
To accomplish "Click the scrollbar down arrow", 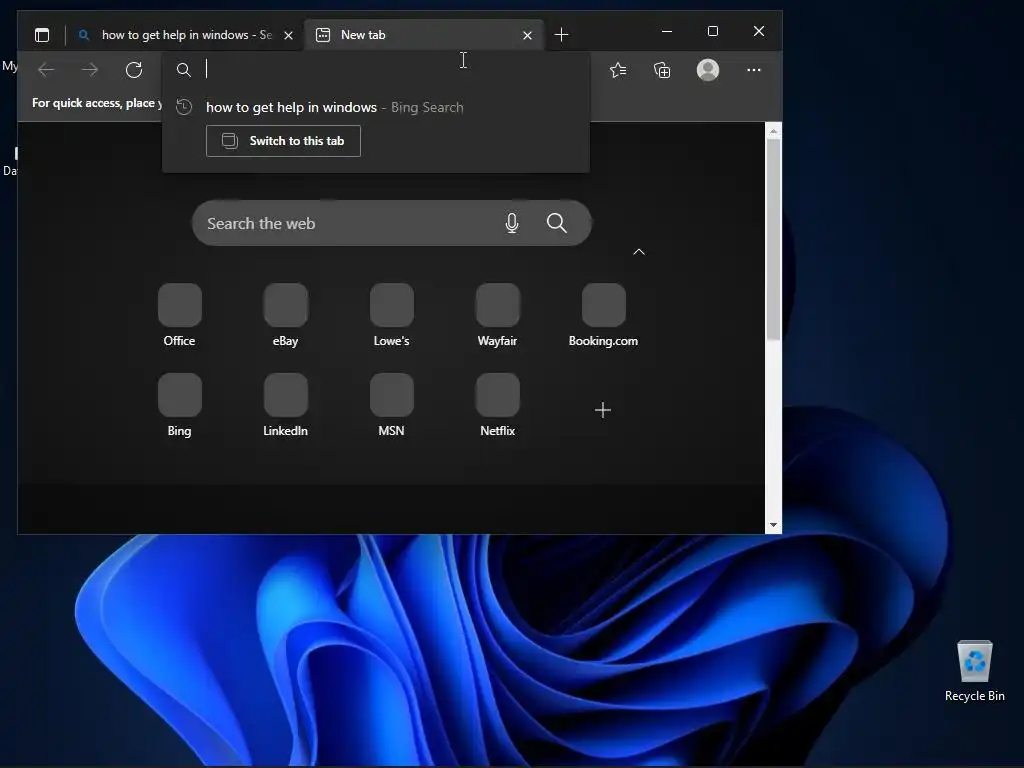I will tap(773, 525).
